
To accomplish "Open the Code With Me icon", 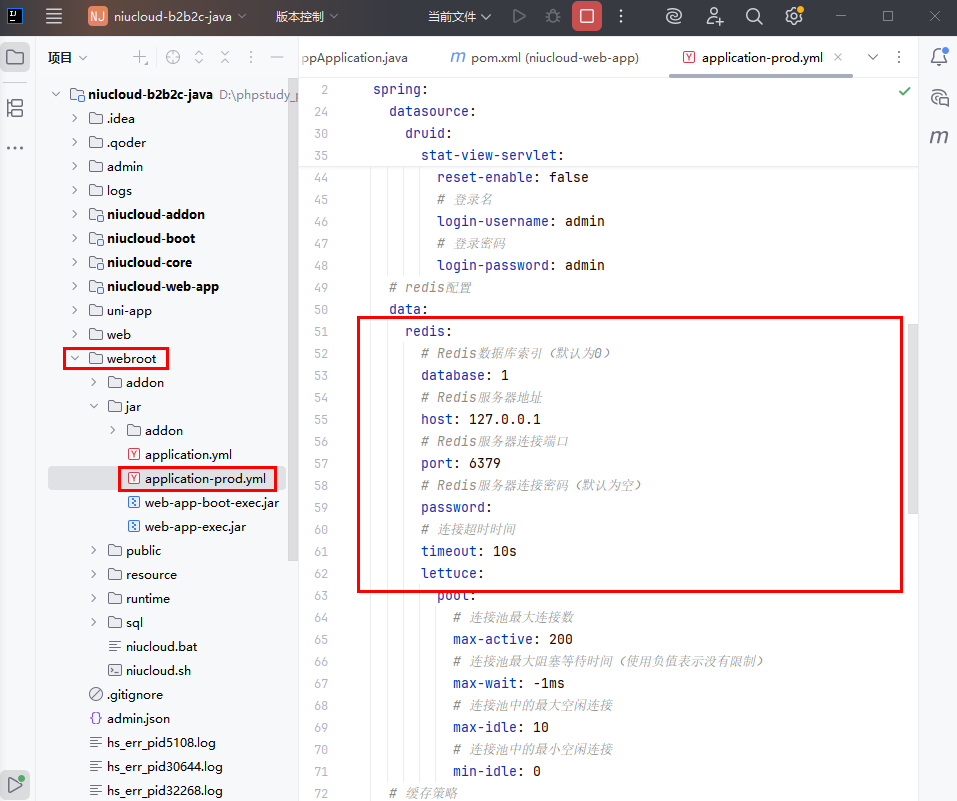I will pos(715,16).
